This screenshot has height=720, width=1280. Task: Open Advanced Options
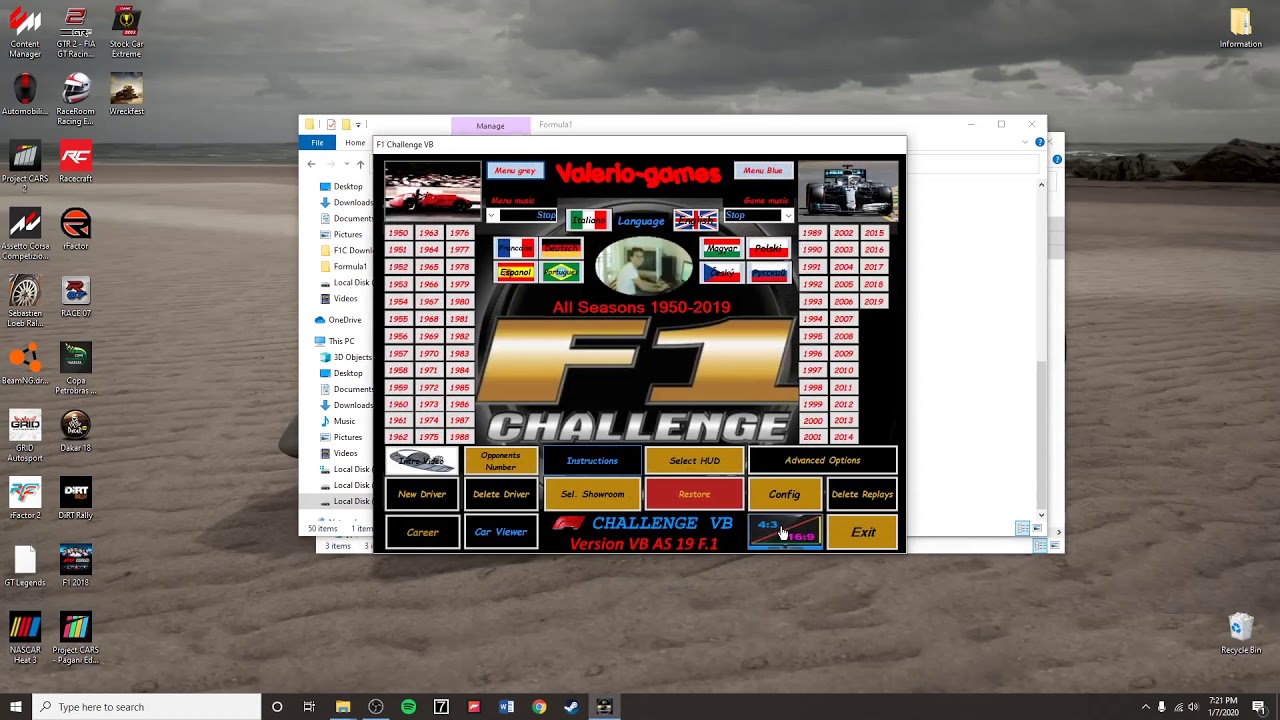coord(823,461)
